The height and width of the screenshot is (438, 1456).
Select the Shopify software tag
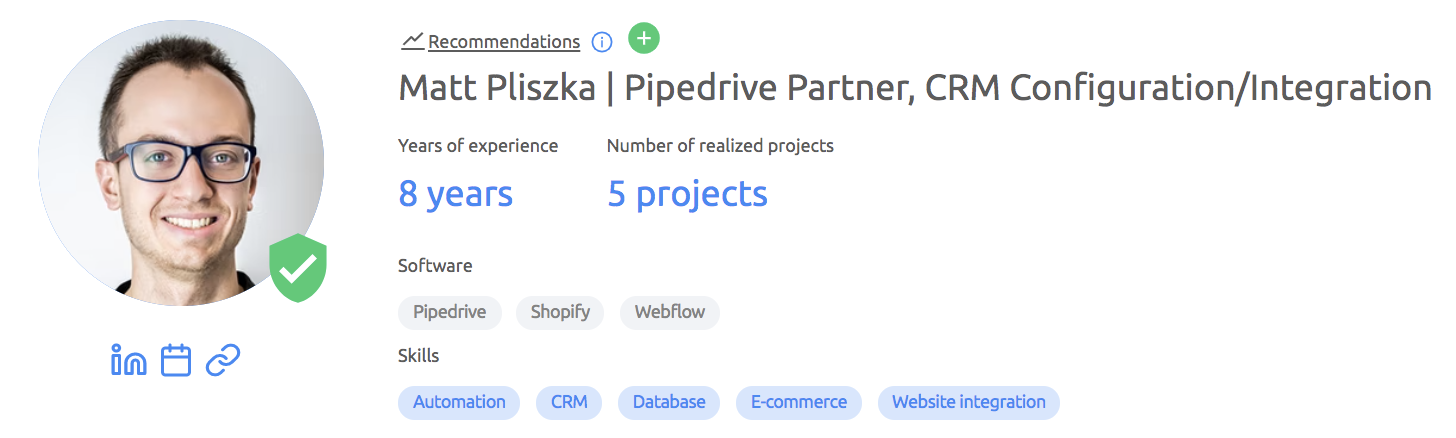point(560,312)
